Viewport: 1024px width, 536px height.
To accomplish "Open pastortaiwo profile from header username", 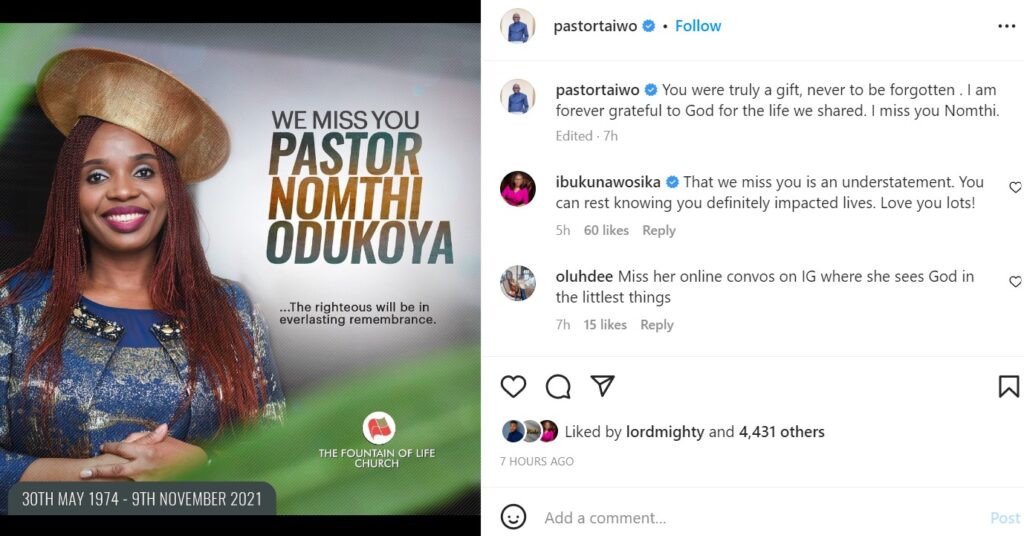I will [595, 26].
